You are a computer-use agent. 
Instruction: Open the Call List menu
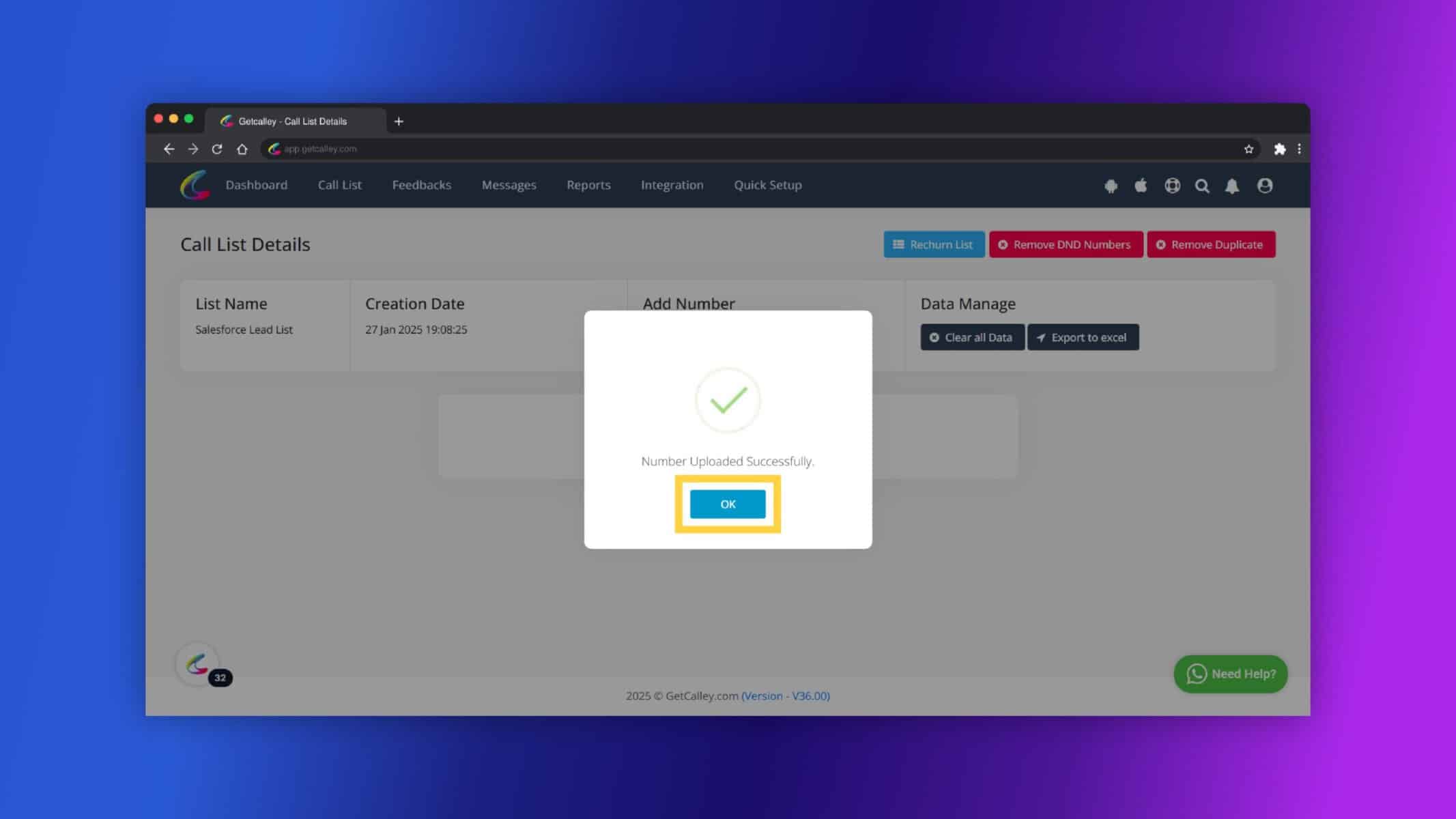click(339, 184)
